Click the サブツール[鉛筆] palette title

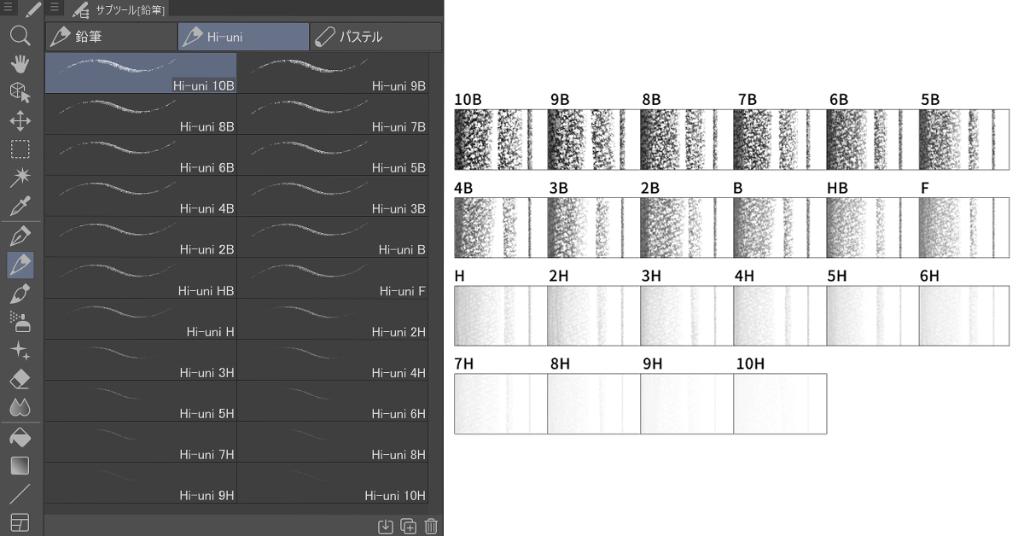tap(131, 9)
